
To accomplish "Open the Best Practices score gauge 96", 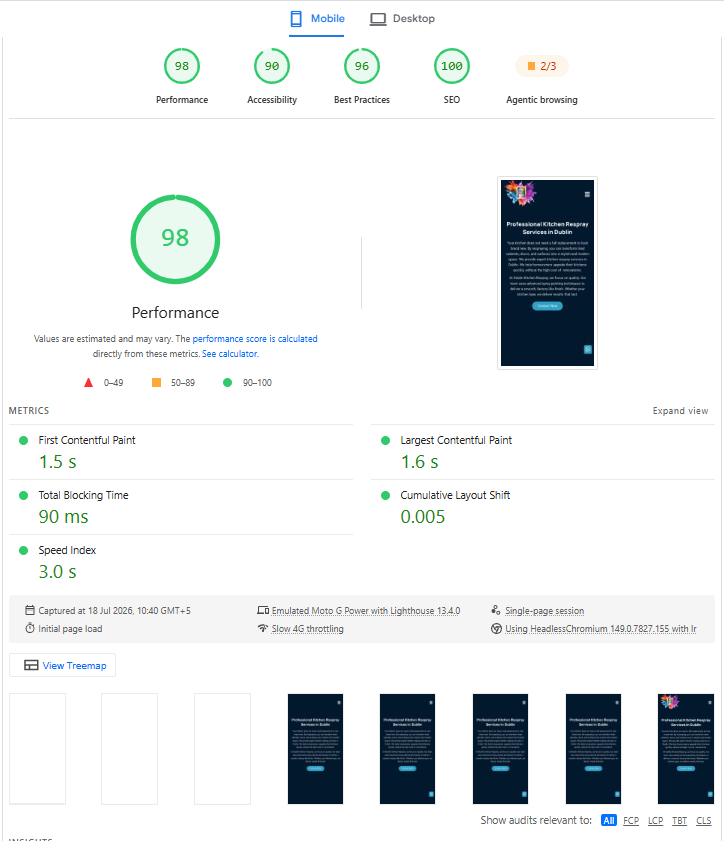I will coord(362,66).
